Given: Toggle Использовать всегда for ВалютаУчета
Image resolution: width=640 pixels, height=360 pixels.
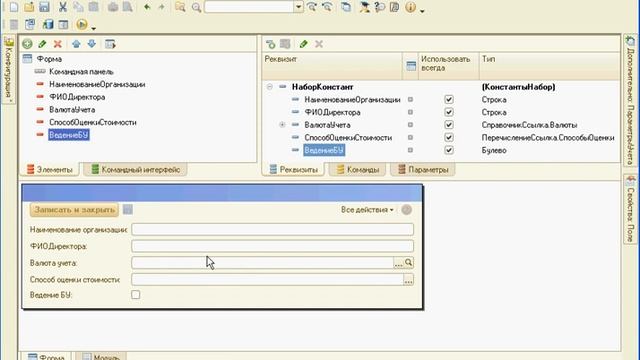Looking at the screenshot, I should pyautogui.click(x=449, y=125).
